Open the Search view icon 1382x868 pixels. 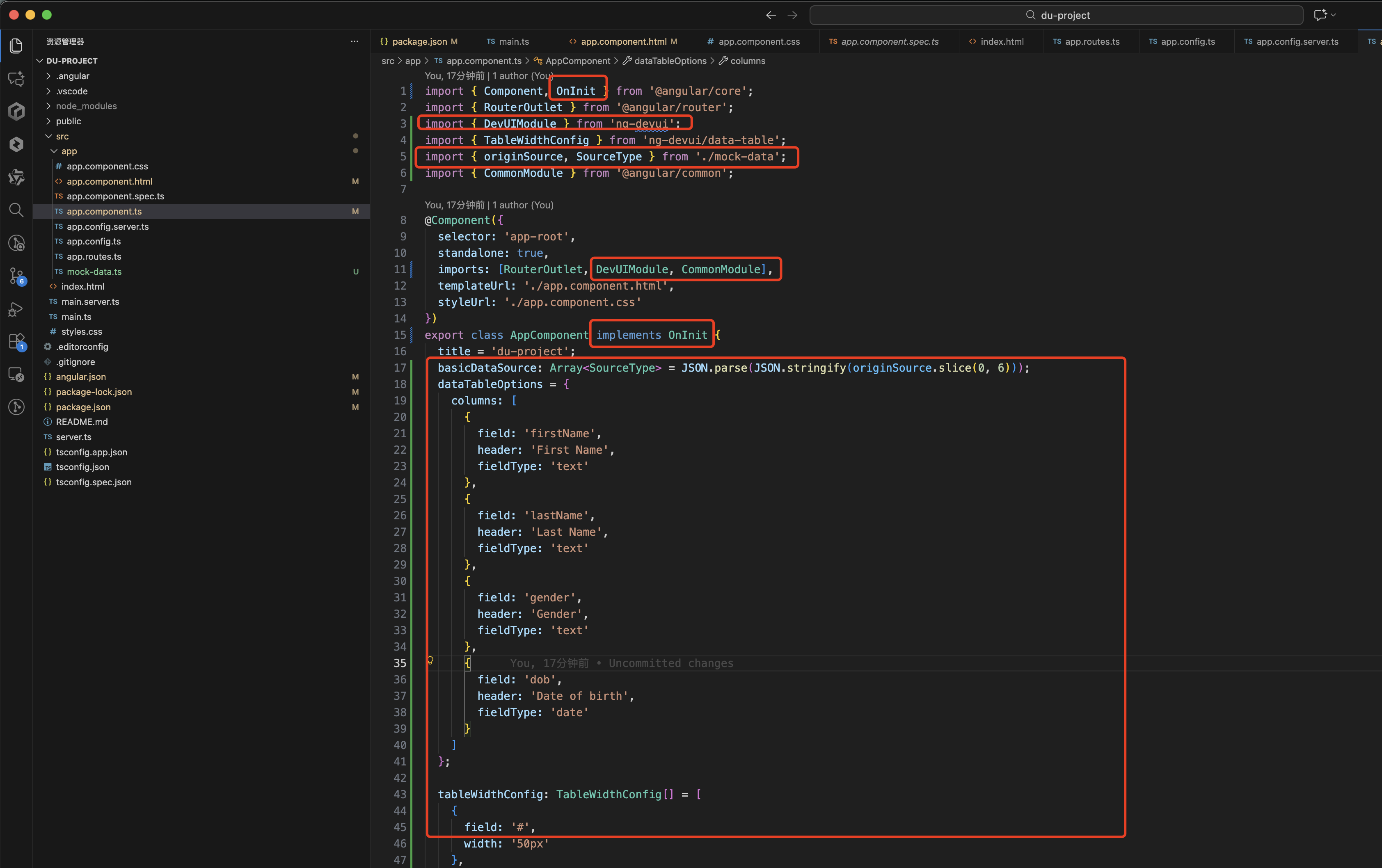point(16,210)
